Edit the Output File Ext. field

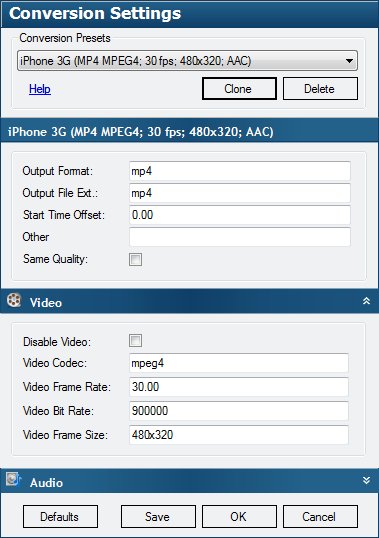tap(240, 193)
